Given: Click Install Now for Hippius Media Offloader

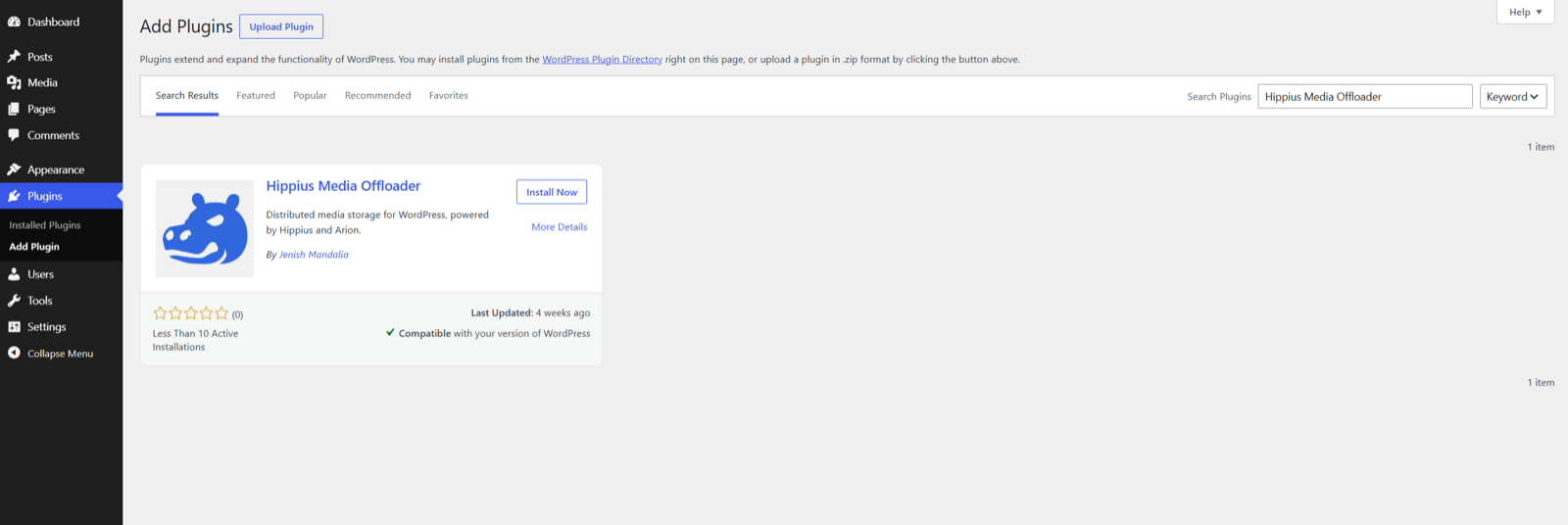Looking at the screenshot, I should pos(552,192).
